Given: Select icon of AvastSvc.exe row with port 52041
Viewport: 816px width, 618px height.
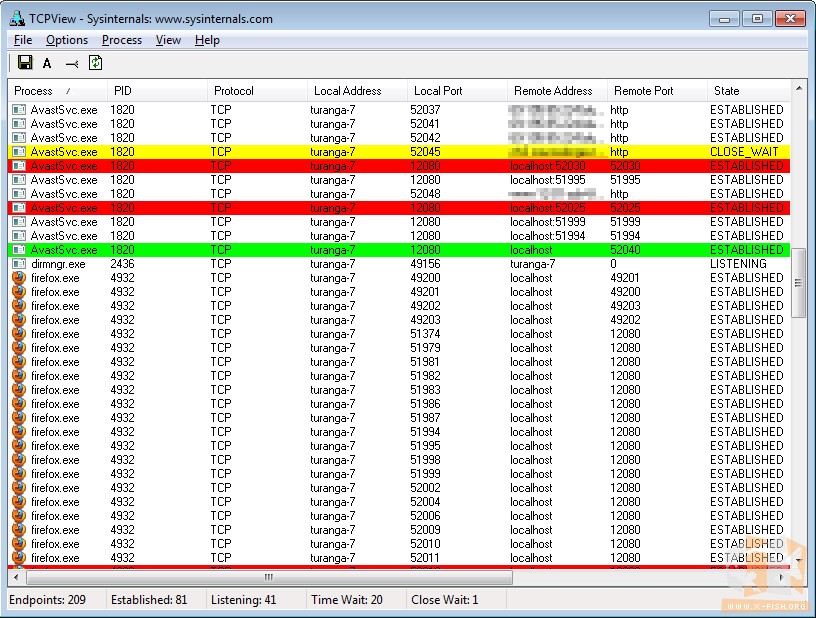Looking at the screenshot, I should (19, 124).
